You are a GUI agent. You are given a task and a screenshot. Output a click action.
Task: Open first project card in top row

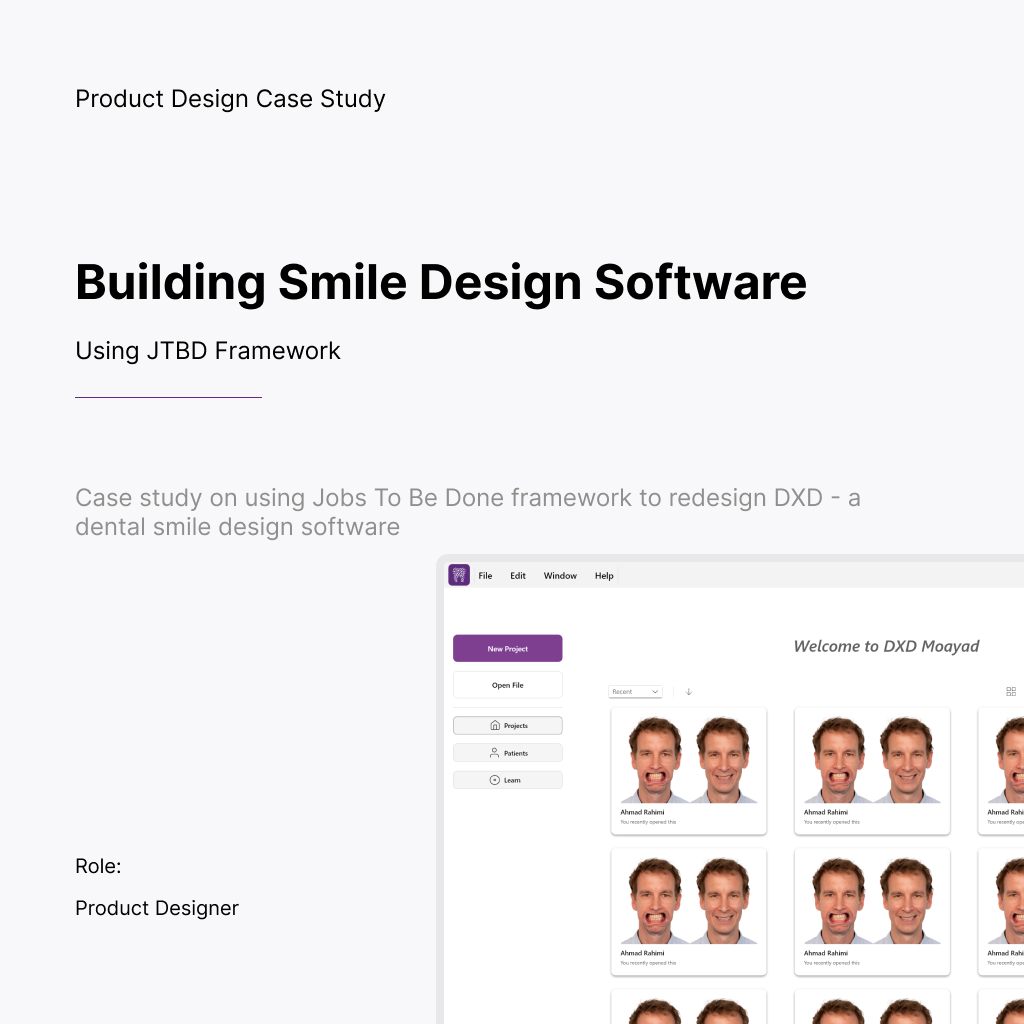[688, 770]
